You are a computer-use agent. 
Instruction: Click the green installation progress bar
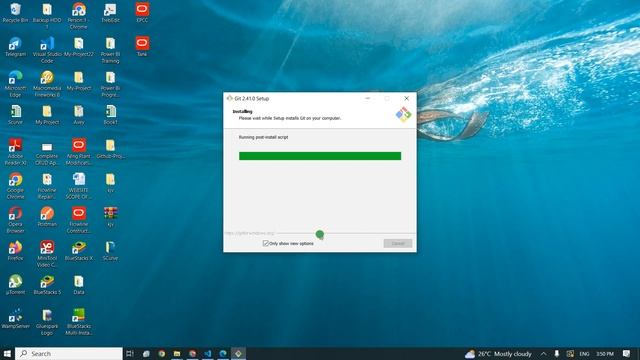pos(320,156)
